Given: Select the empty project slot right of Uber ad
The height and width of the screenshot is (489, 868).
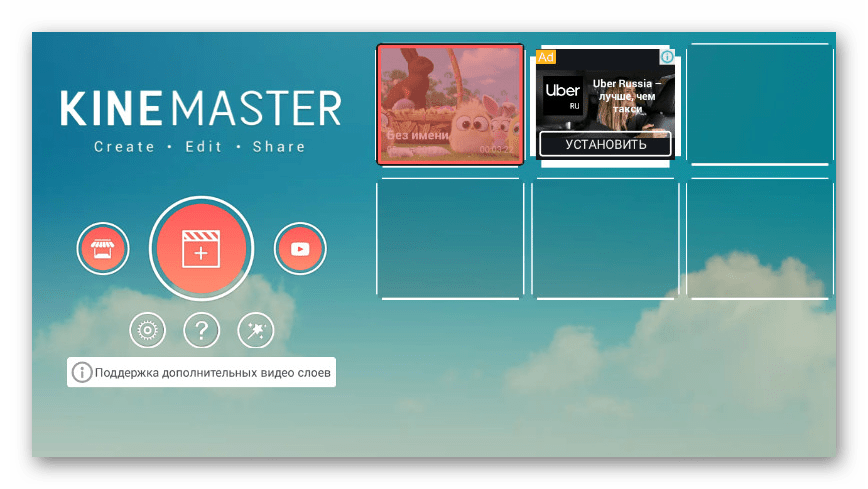Looking at the screenshot, I should [x=760, y=104].
